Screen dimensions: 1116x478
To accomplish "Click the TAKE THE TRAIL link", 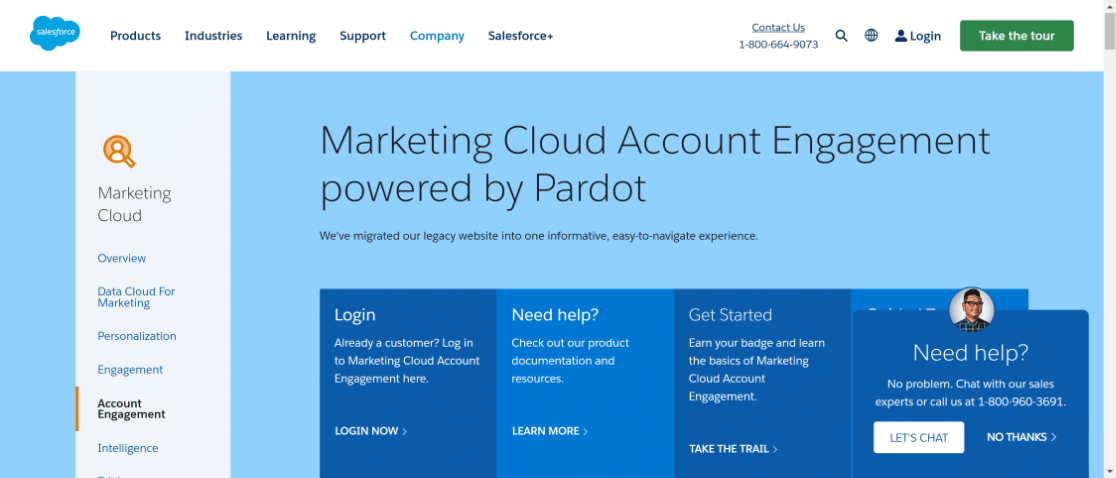I will click(x=733, y=449).
